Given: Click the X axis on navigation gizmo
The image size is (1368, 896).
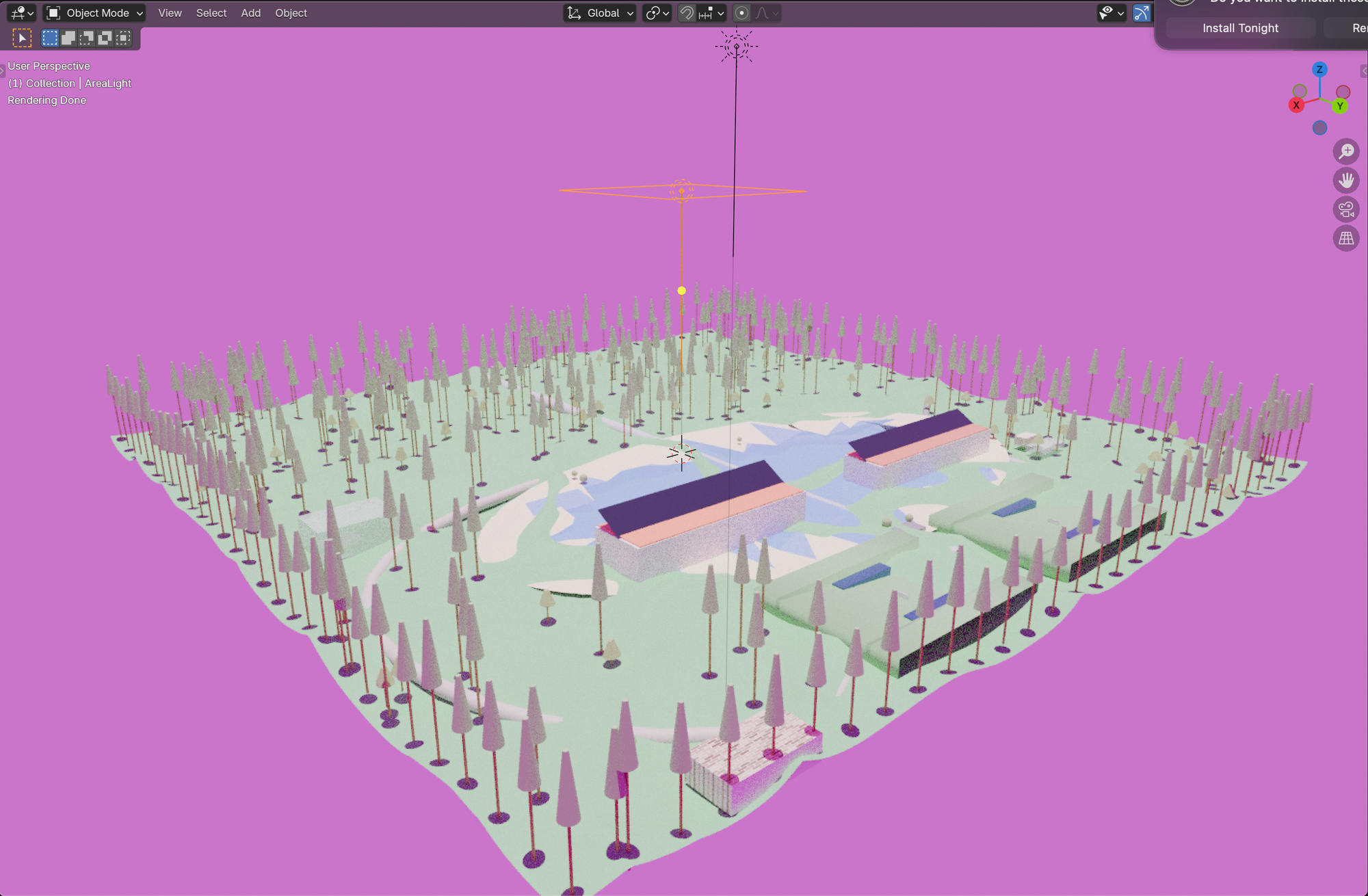Looking at the screenshot, I should point(1296,105).
